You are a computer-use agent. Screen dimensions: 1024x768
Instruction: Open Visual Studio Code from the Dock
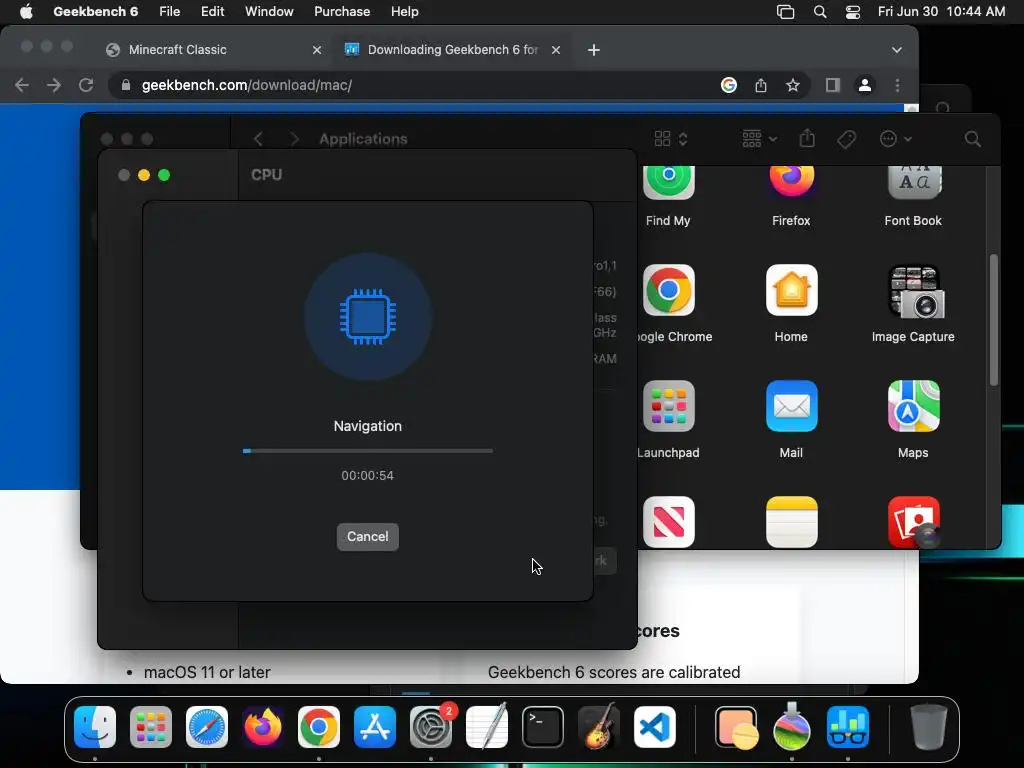(655, 727)
